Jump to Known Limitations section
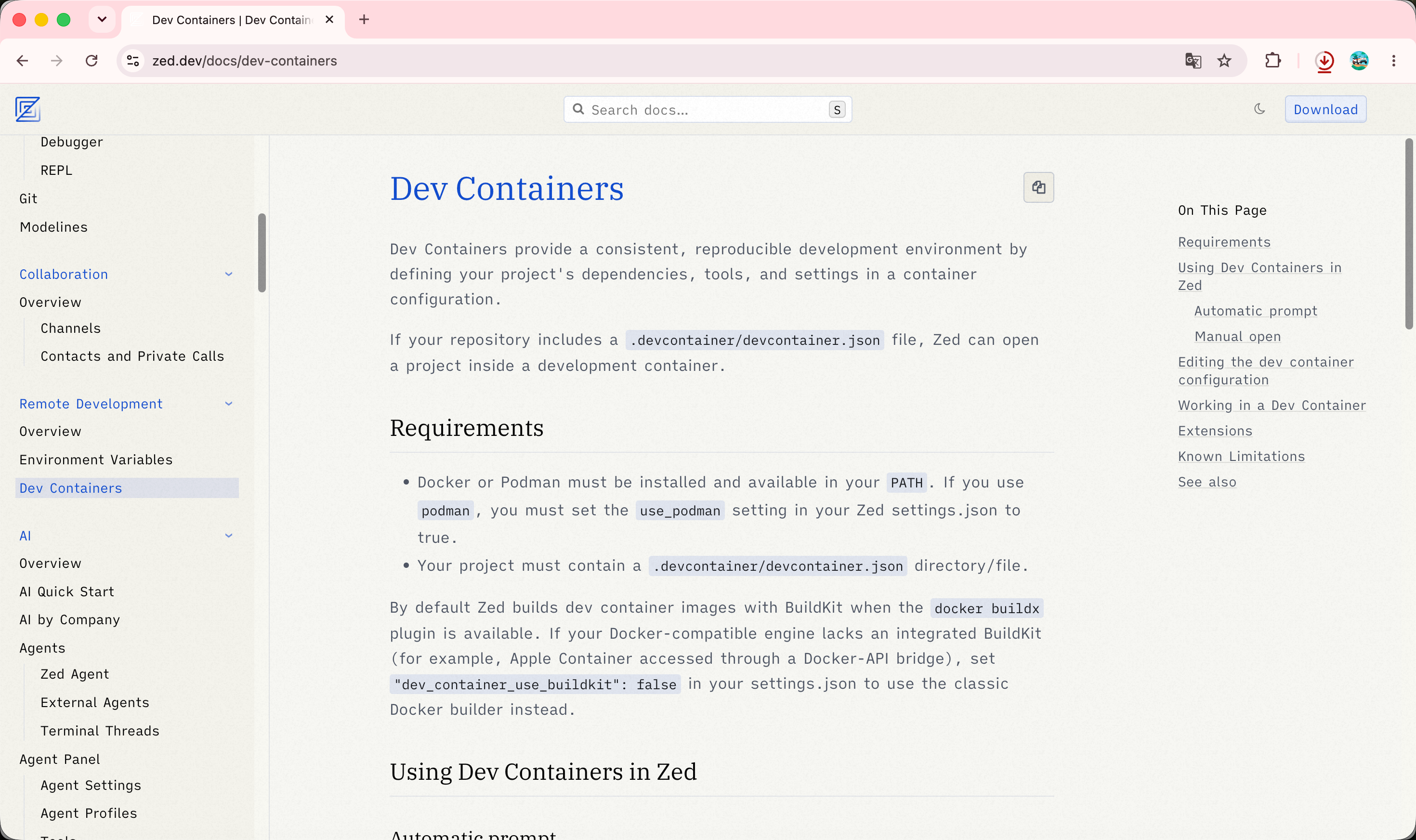Image resolution: width=1416 pixels, height=840 pixels. pos(1241,456)
